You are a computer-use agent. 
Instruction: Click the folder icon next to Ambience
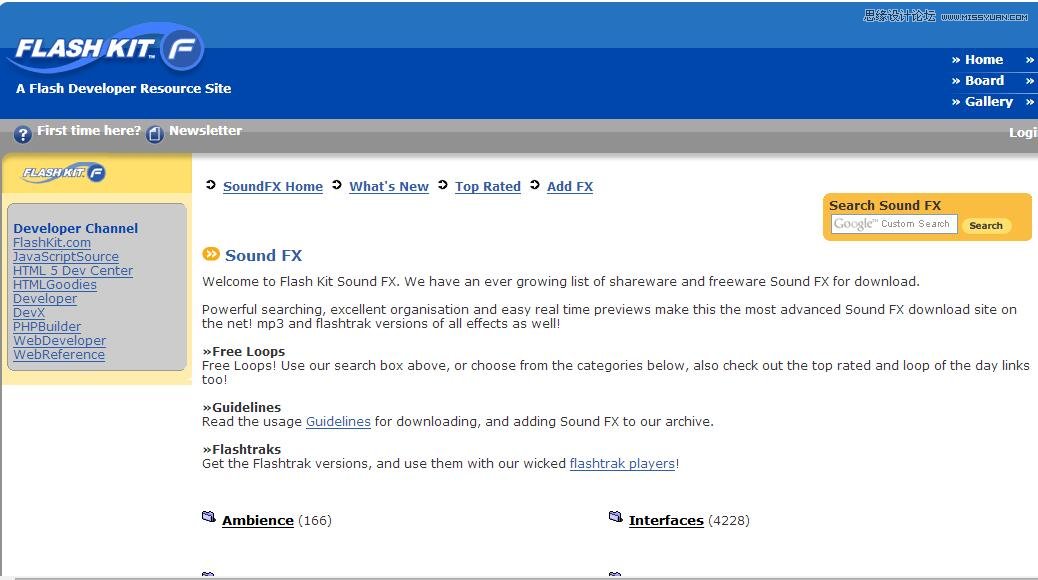pos(209,517)
